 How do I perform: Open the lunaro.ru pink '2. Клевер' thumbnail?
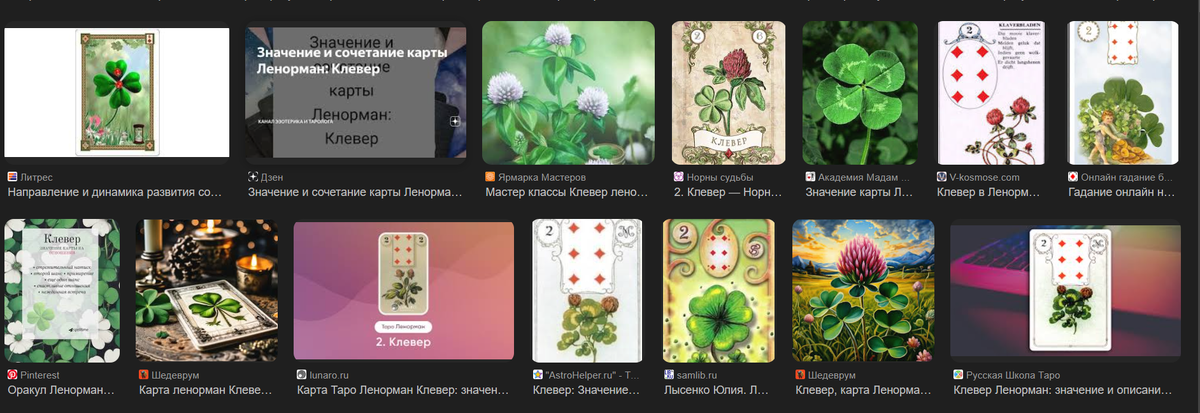pos(403,291)
